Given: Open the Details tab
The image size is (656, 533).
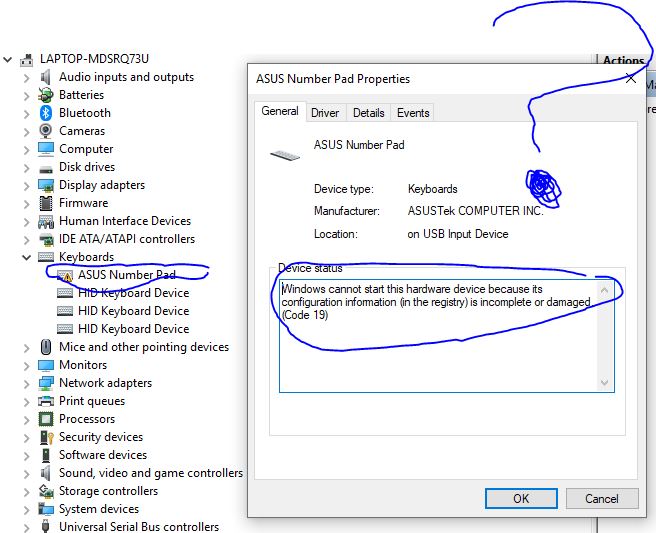Looking at the screenshot, I should (368, 113).
